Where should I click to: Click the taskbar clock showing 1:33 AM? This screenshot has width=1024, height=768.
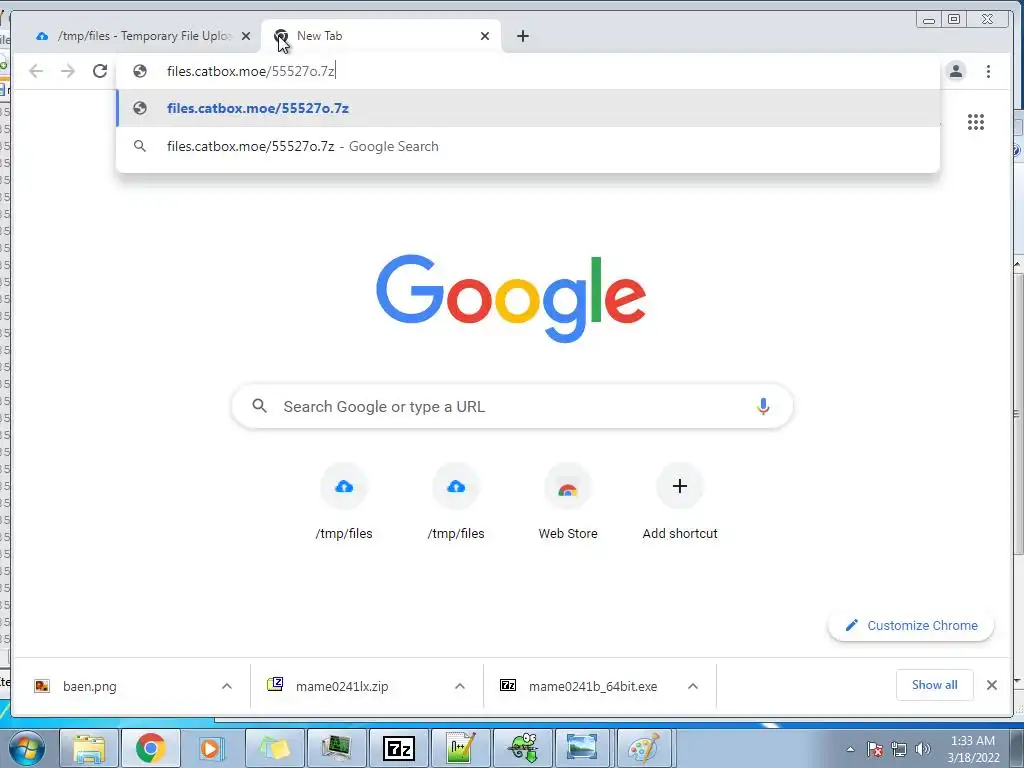click(x=973, y=749)
